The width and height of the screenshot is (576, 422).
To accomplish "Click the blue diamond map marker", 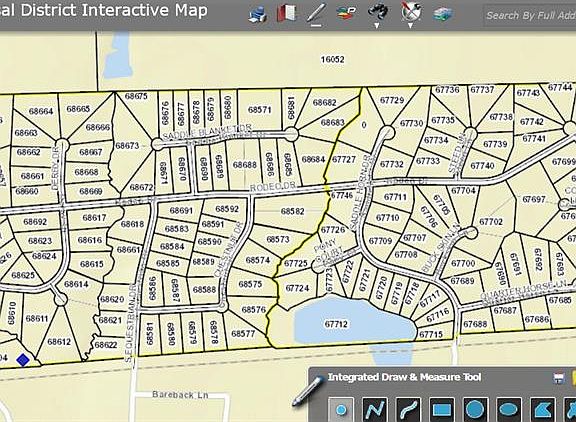I will (x=23, y=360).
